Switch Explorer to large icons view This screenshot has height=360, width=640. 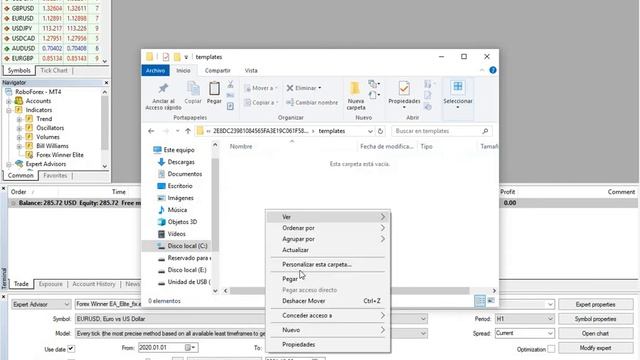tap(491, 301)
